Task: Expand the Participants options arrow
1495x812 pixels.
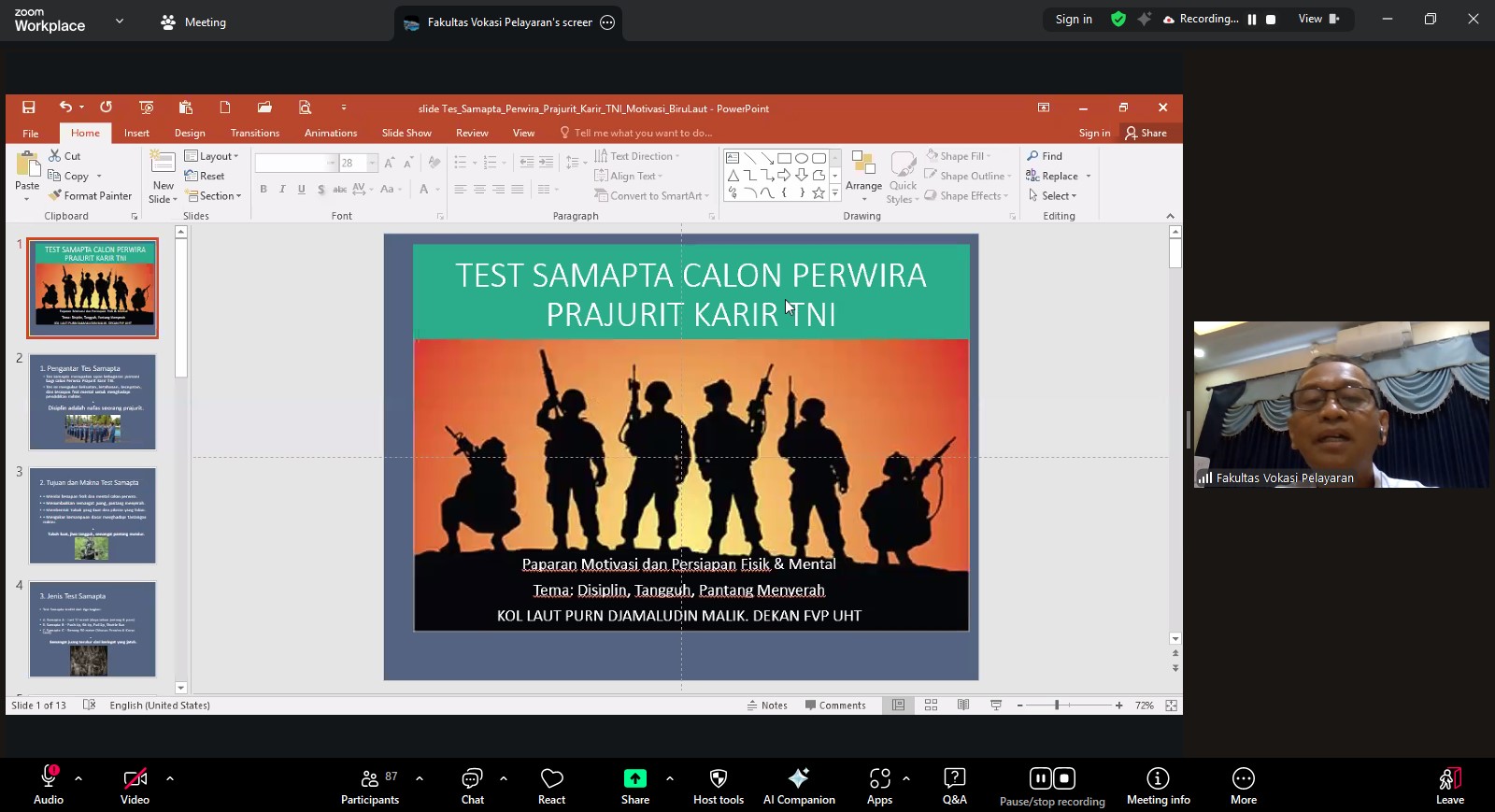Action: (x=420, y=777)
